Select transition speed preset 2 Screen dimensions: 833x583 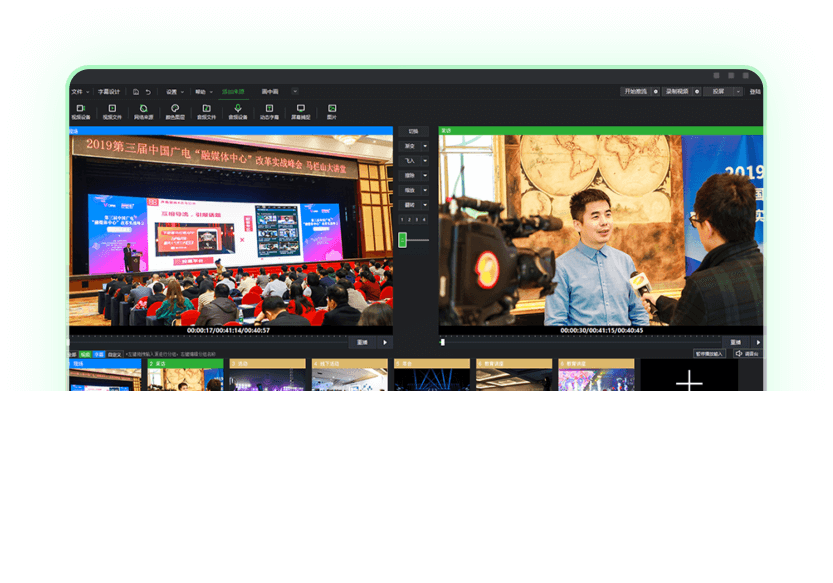(x=410, y=219)
